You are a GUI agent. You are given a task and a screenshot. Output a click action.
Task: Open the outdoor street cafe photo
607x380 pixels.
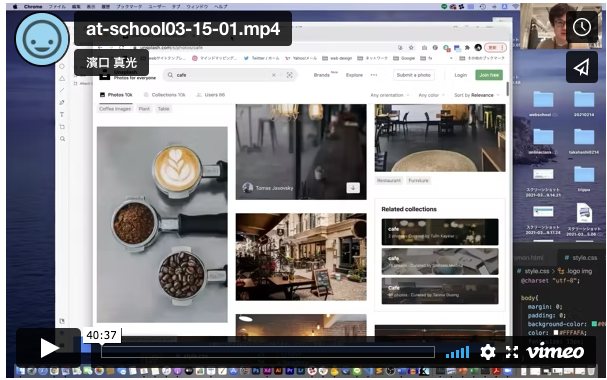[301, 257]
